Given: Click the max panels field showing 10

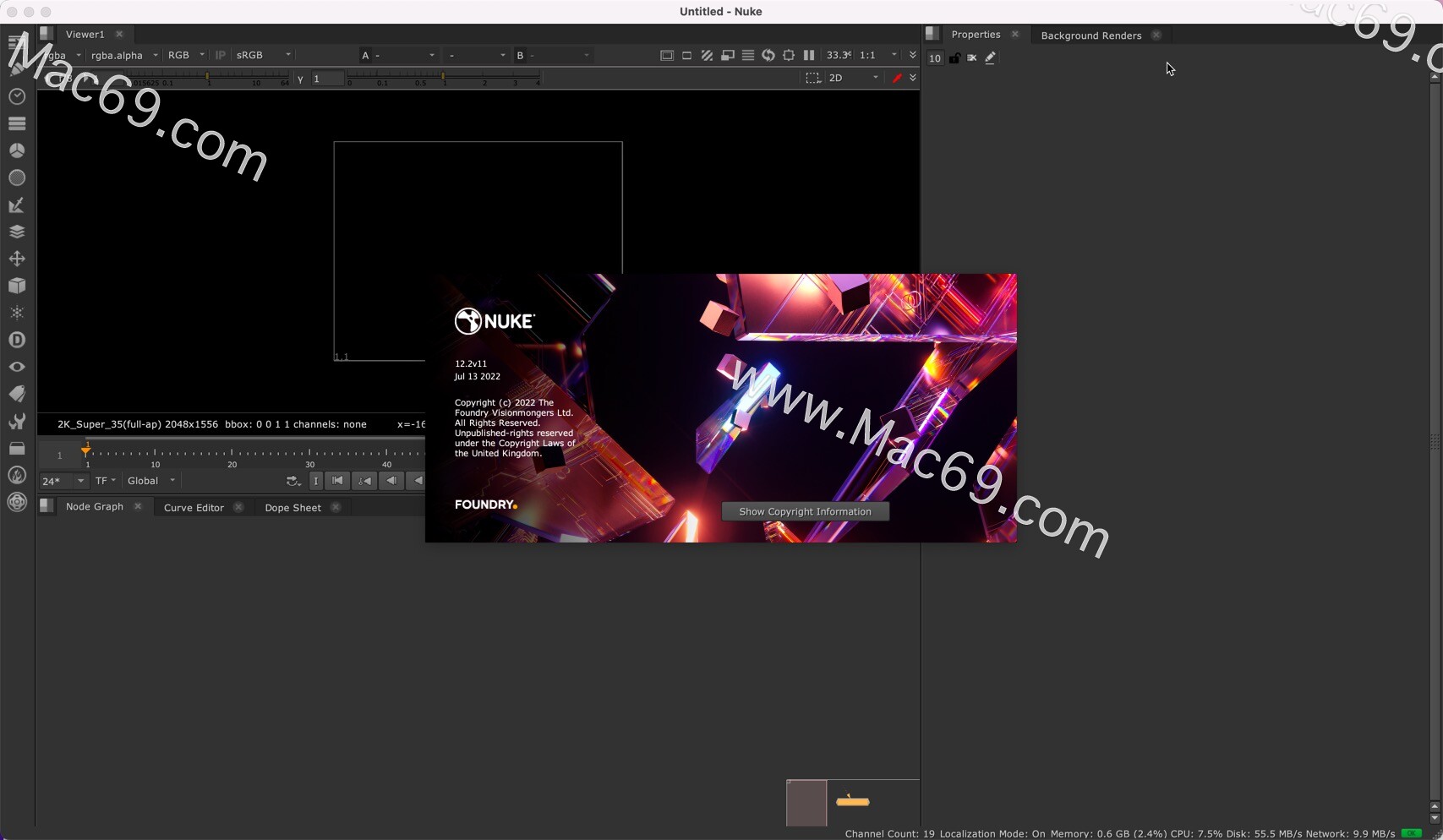Looking at the screenshot, I should point(934,58).
